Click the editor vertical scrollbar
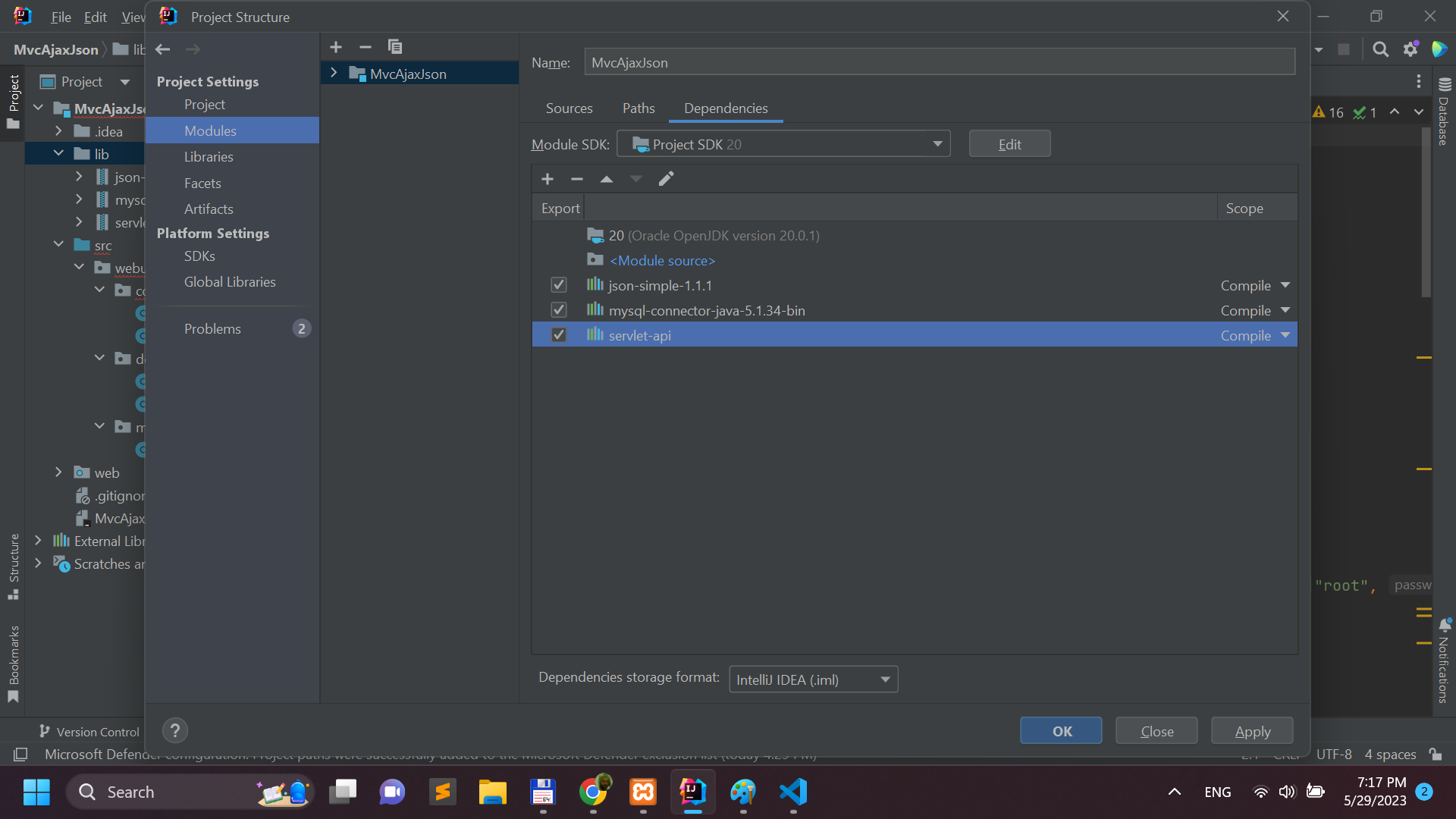This screenshot has height=819, width=1456. pos(1426,212)
